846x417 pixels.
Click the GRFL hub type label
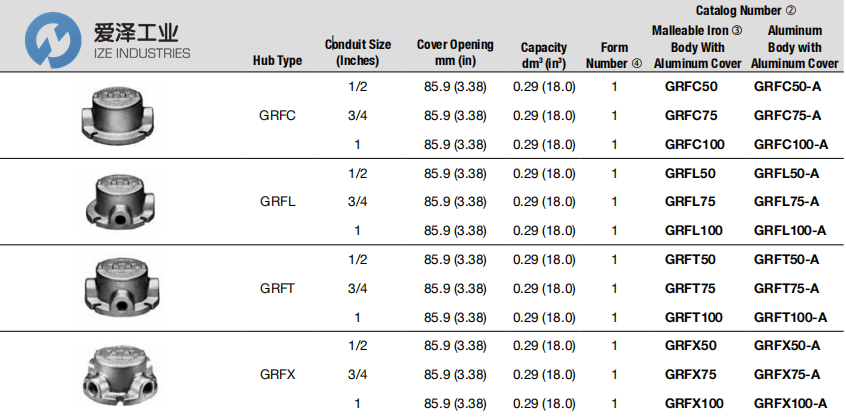click(x=277, y=202)
